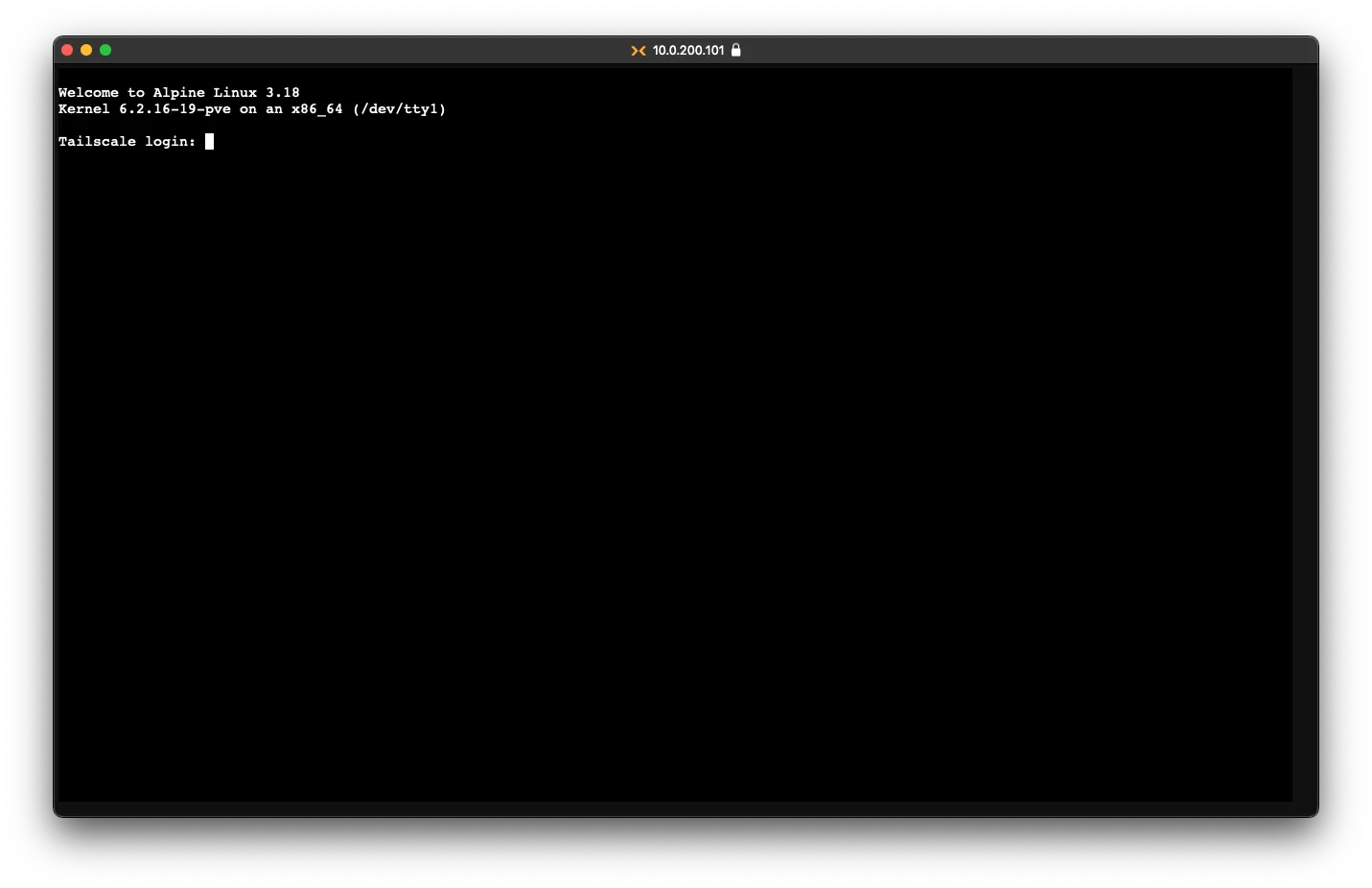Click the lock icon beside the IP address
The width and height of the screenshot is (1372, 888).
(x=736, y=50)
